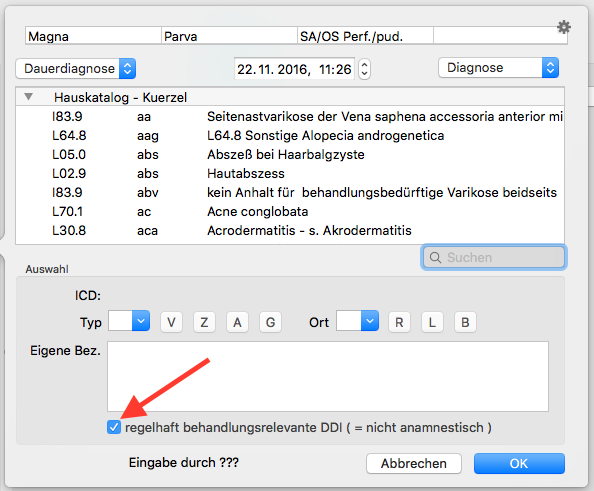
Task: Click the Abbrechen button
Action: click(414, 463)
